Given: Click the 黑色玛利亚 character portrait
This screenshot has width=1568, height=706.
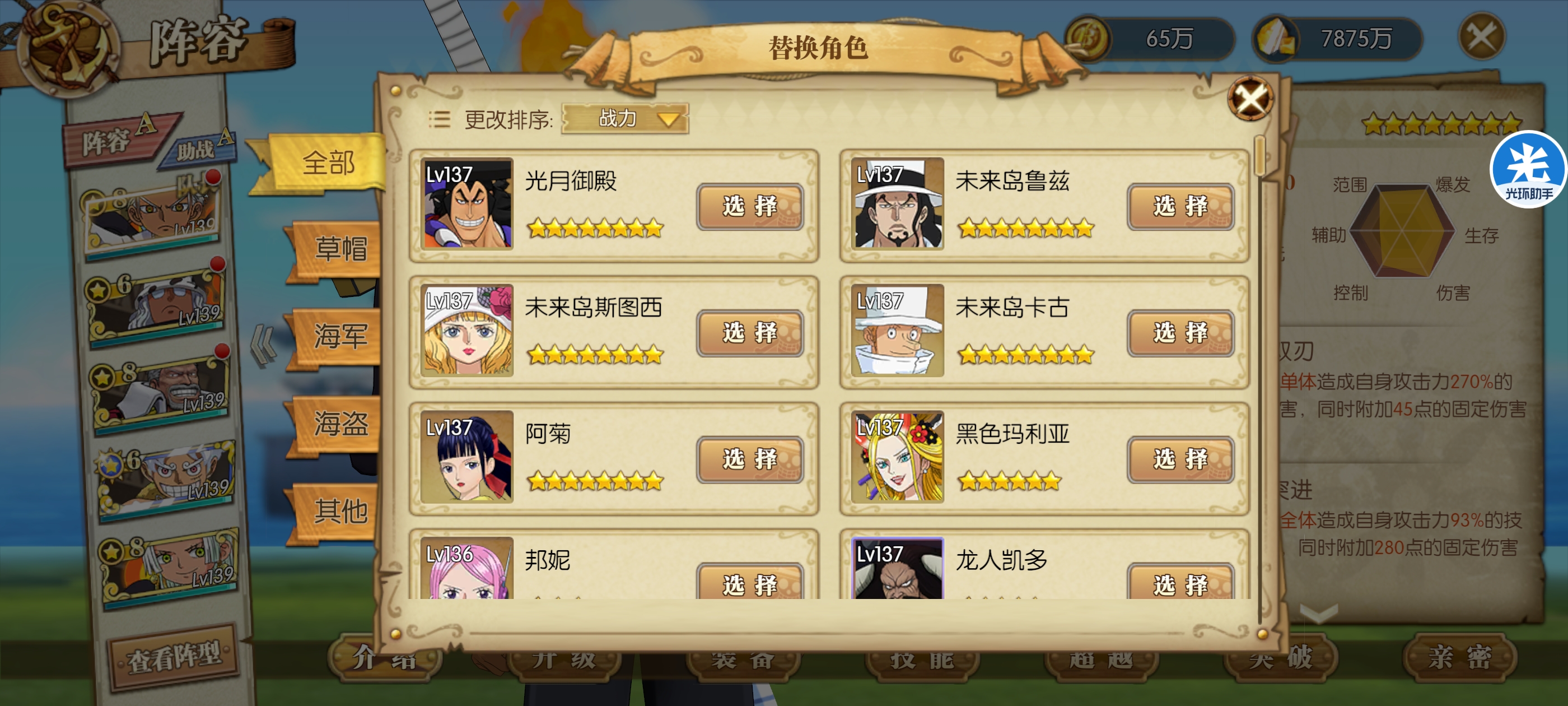Looking at the screenshot, I should pos(897,456).
